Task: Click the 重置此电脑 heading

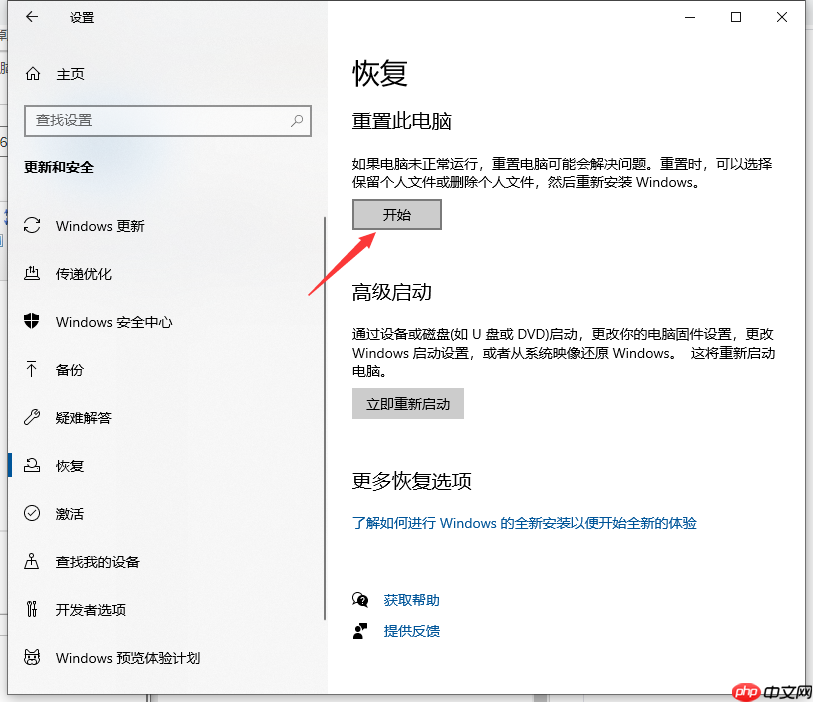Action: pyautogui.click(x=401, y=121)
